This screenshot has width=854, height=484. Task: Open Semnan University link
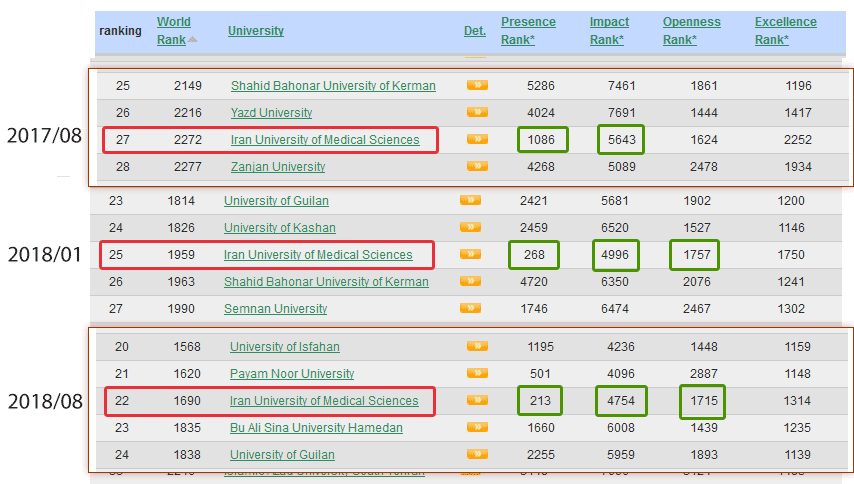pos(276,309)
